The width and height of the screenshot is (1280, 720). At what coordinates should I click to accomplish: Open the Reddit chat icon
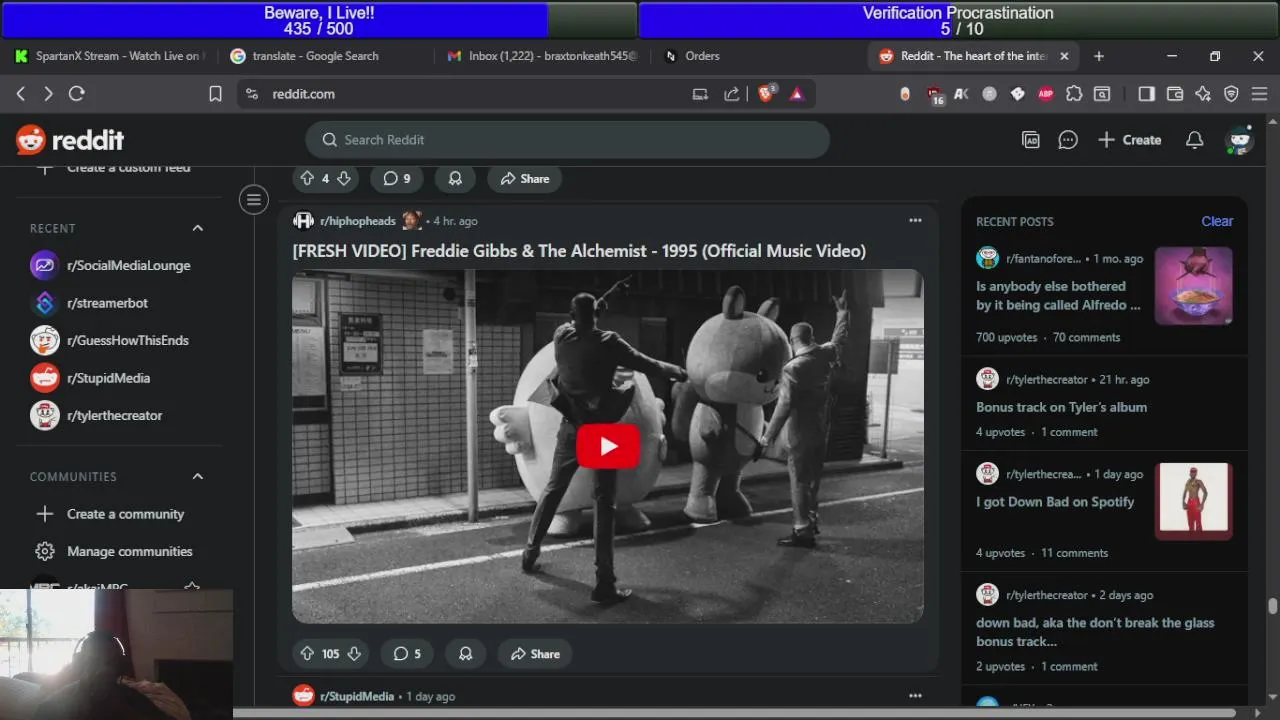click(1068, 140)
